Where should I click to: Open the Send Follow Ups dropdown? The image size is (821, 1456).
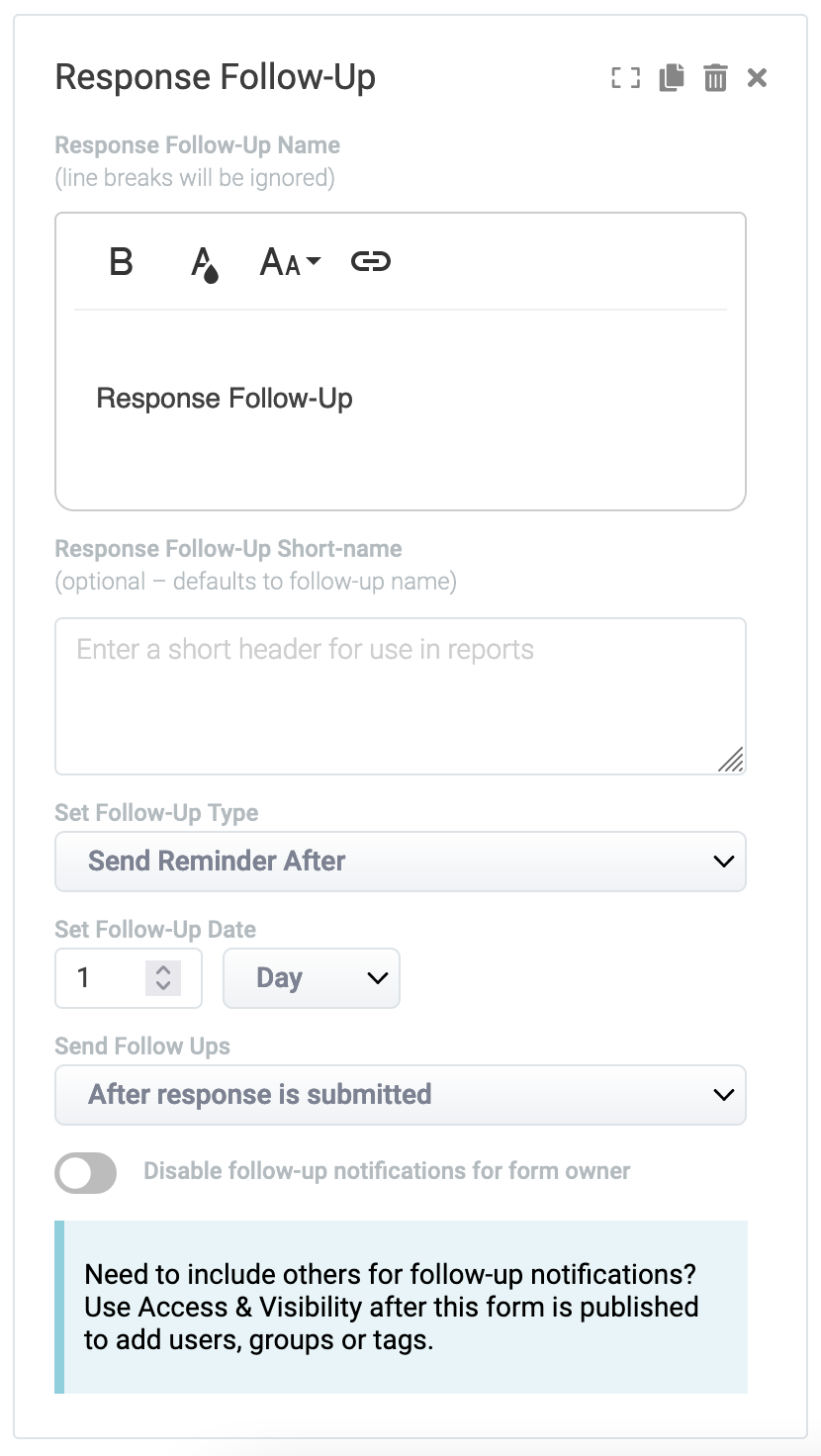[x=400, y=1095]
